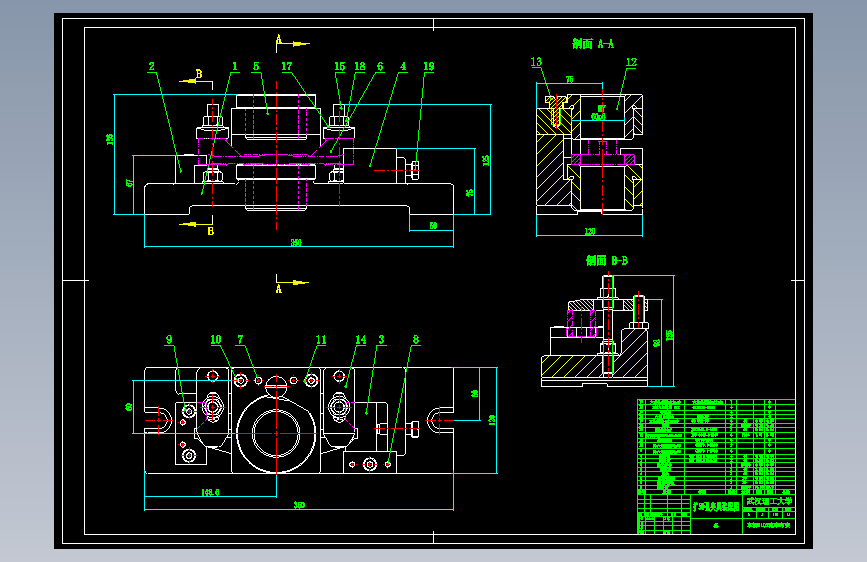This screenshot has height=562, width=867.
Task: Select part number 14 in plan view
Action: coord(361,340)
